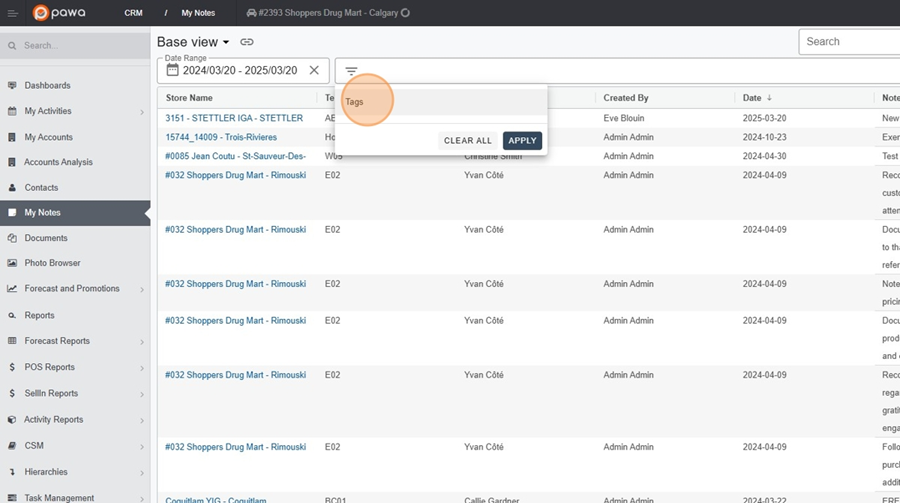Open the date range calendar icon
The width and height of the screenshot is (900, 503).
pos(172,70)
